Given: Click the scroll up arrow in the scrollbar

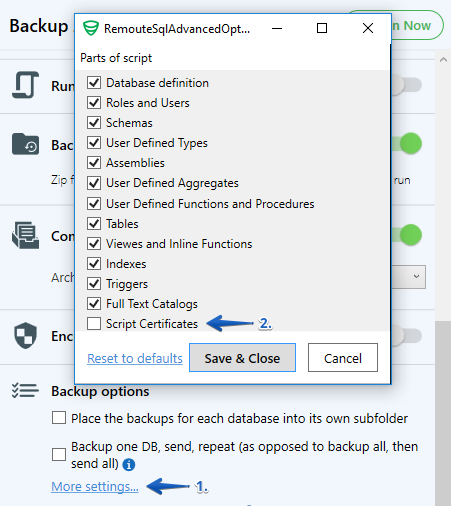Looking at the screenshot, I should click(443, 60).
